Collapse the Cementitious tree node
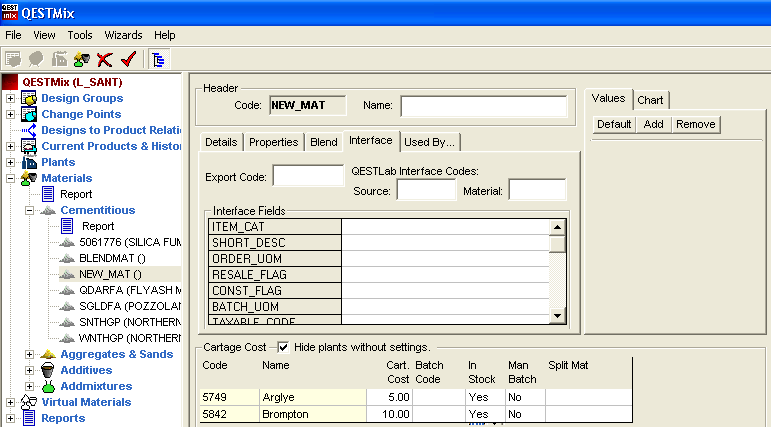This screenshot has width=771, height=427. (30, 210)
